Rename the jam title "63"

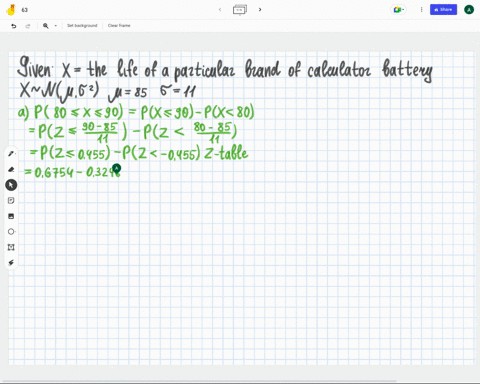click(x=25, y=10)
